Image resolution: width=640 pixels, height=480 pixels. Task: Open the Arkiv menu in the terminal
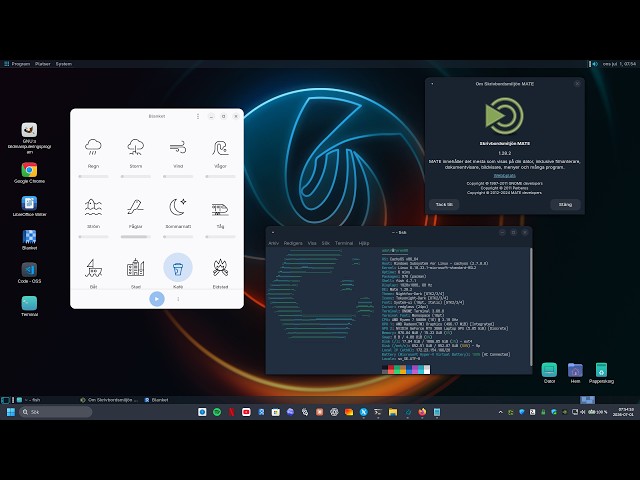[273, 243]
